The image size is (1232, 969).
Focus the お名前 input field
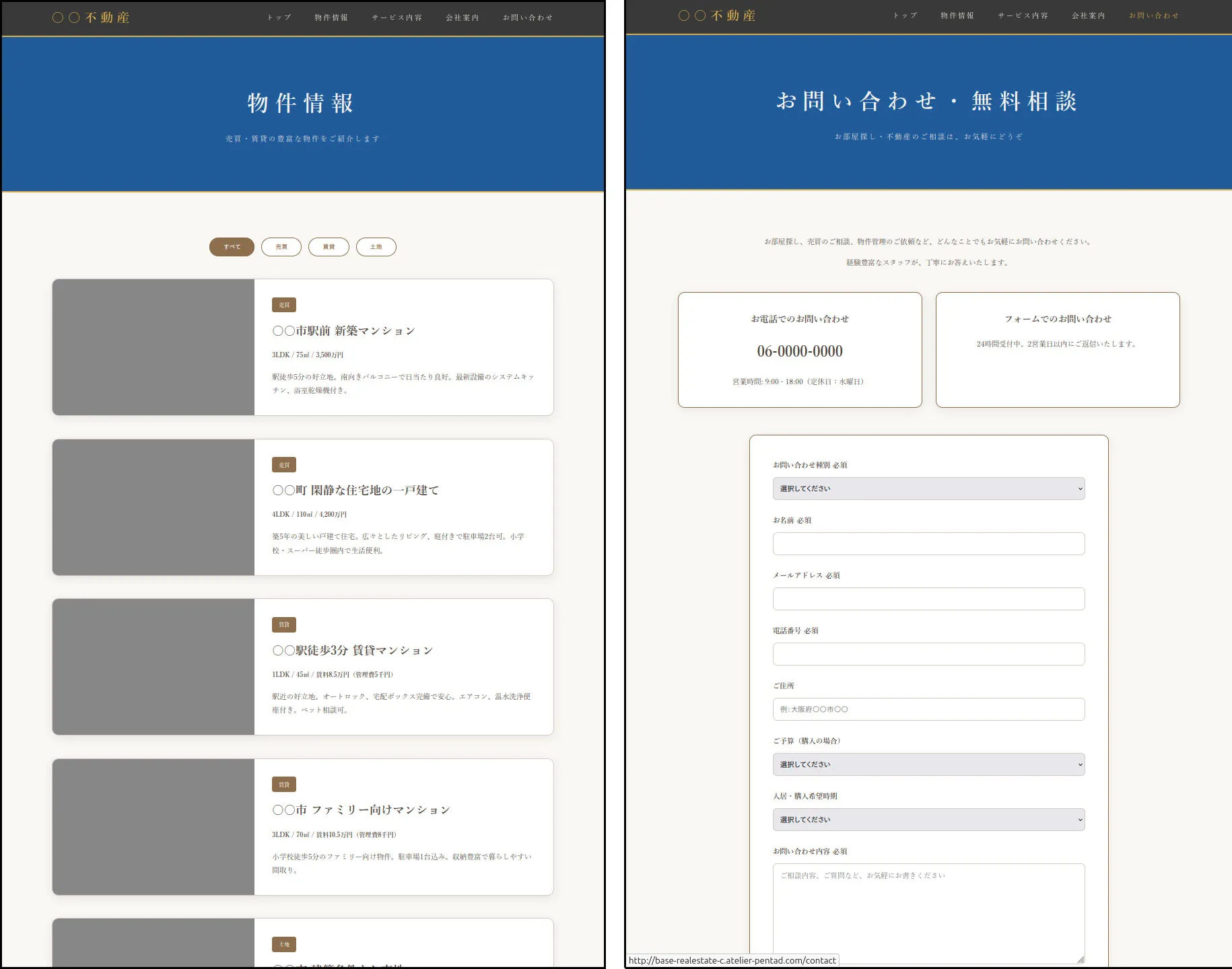pos(928,544)
